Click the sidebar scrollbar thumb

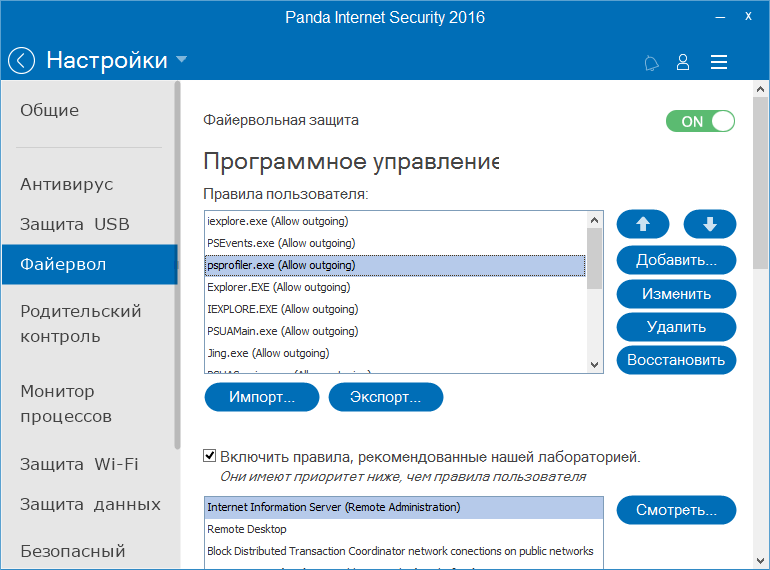[x=177, y=265]
